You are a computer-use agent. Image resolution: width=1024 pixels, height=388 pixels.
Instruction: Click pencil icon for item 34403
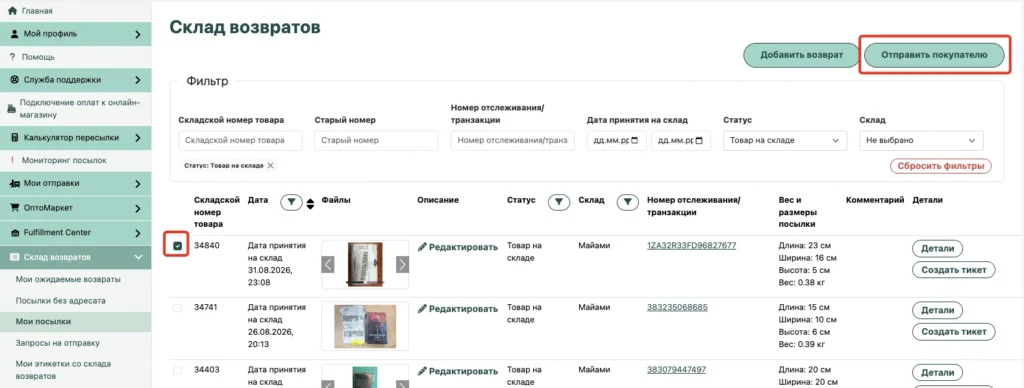[x=422, y=371]
